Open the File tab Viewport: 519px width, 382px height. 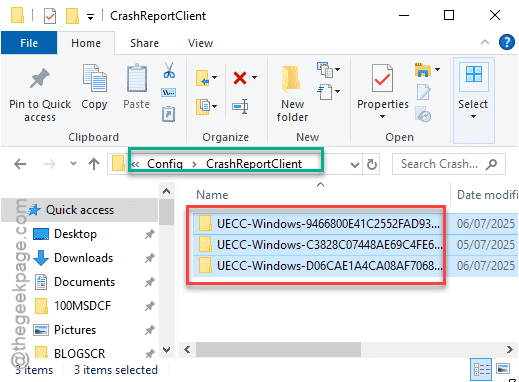29,43
